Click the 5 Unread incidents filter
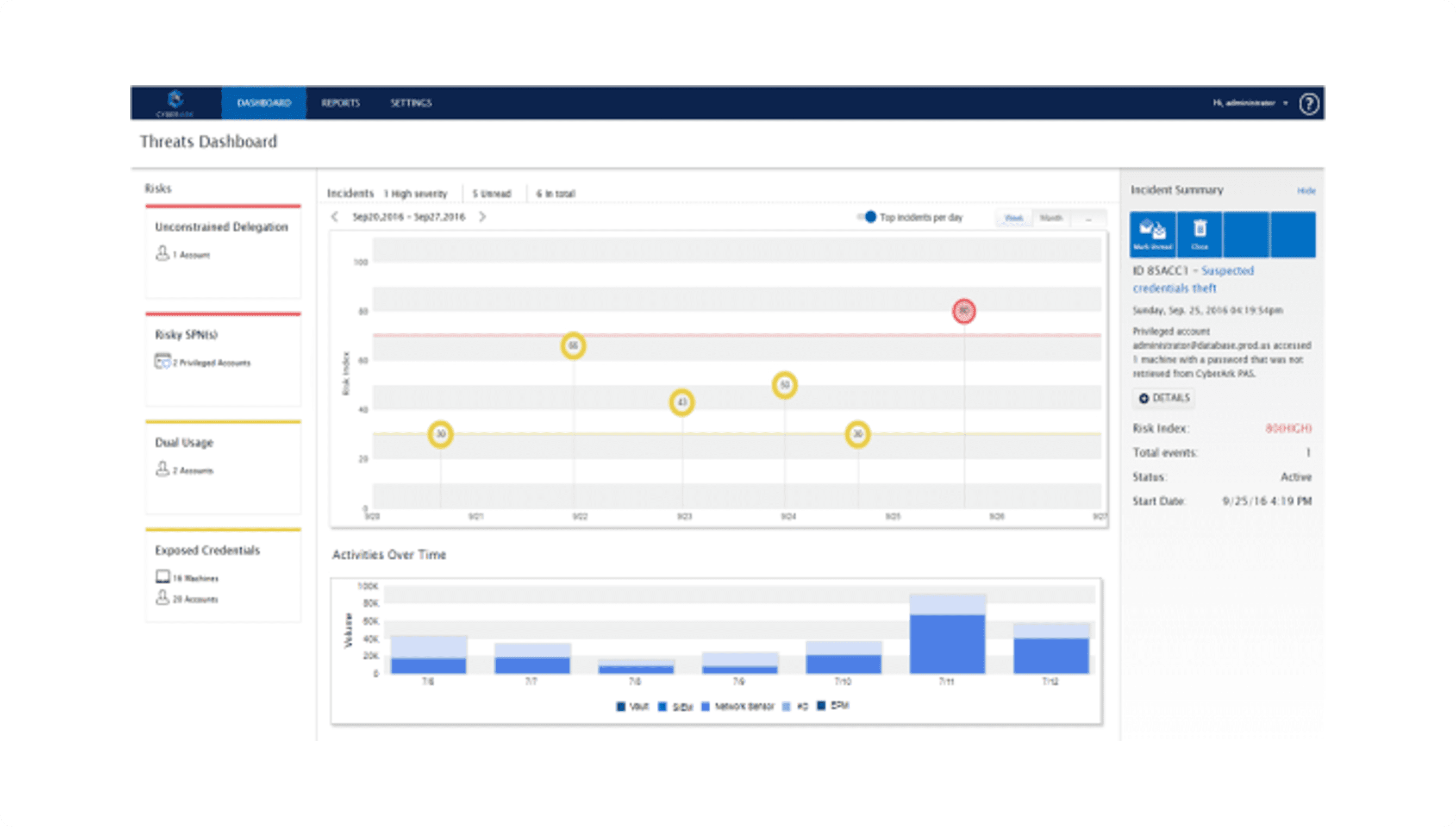The height and width of the screenshot is (827, 1456). (492, 193)
